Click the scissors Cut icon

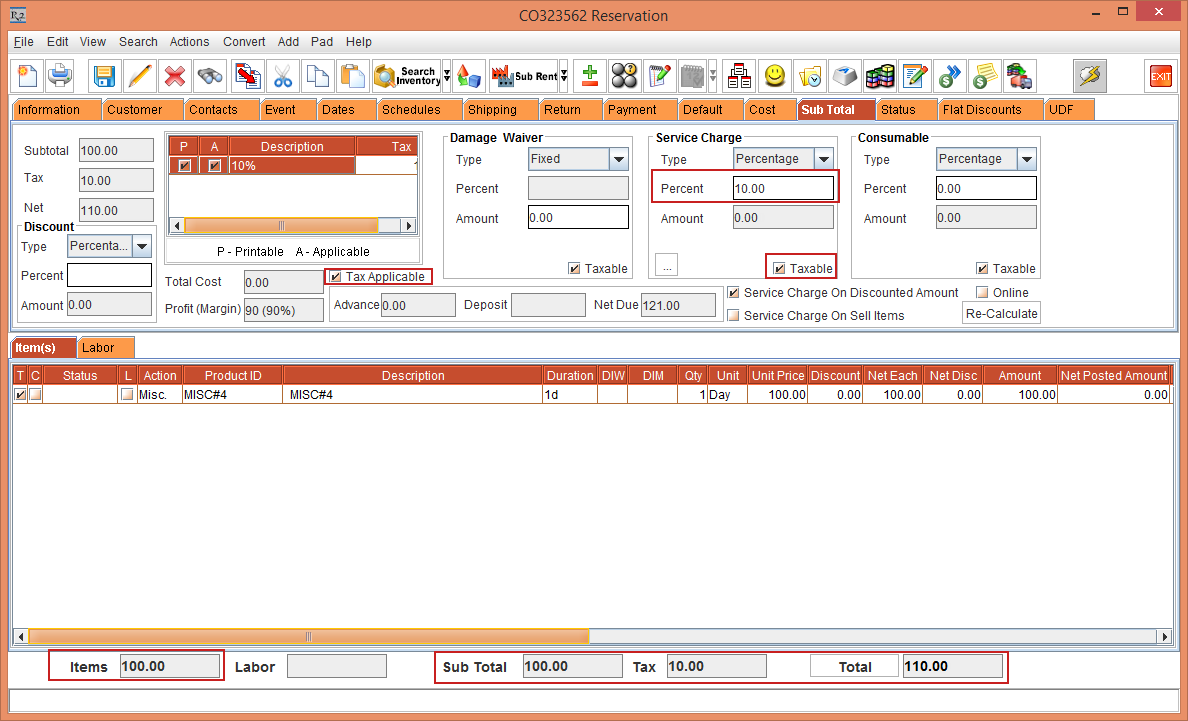point(283,76)
